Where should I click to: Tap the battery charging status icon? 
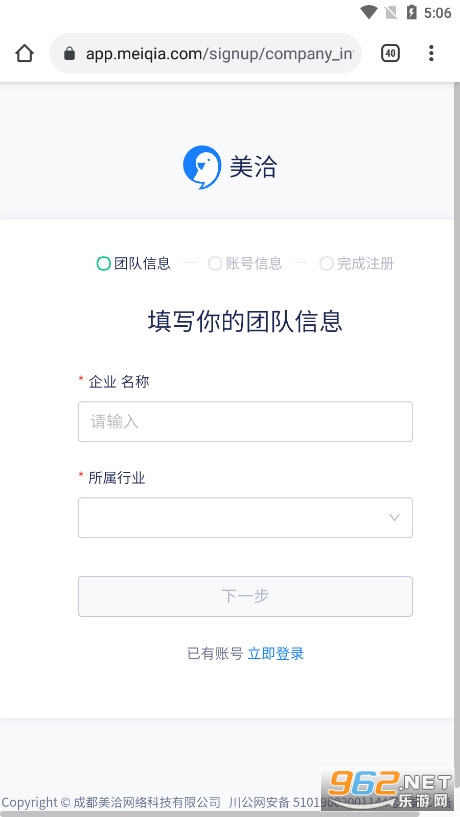[412, 12]
